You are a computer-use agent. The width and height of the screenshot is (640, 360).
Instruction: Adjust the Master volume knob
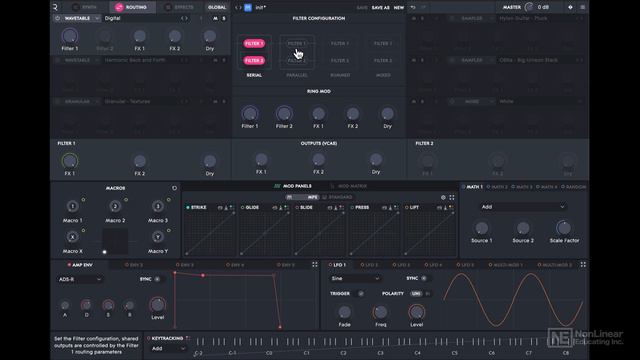[529, 7]
